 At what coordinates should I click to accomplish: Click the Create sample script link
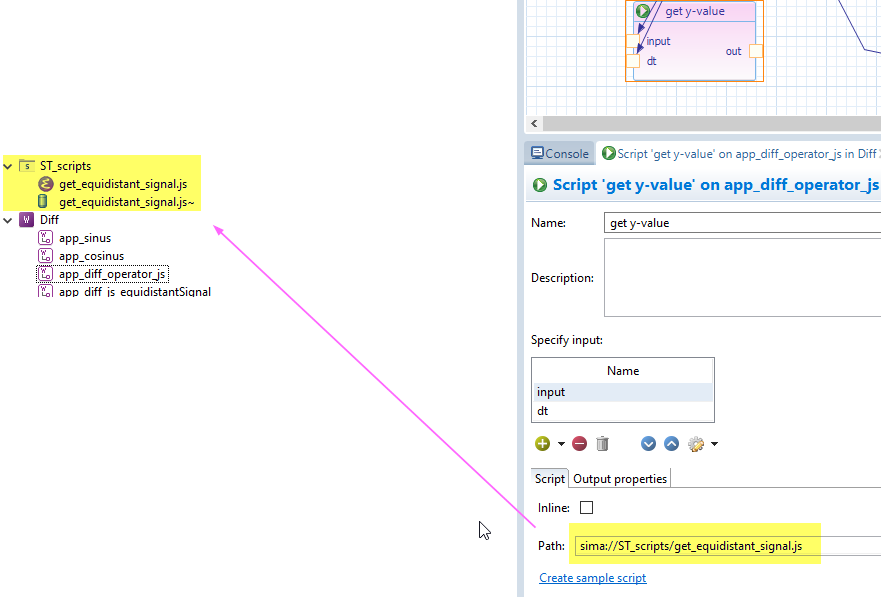coord(592,578)
